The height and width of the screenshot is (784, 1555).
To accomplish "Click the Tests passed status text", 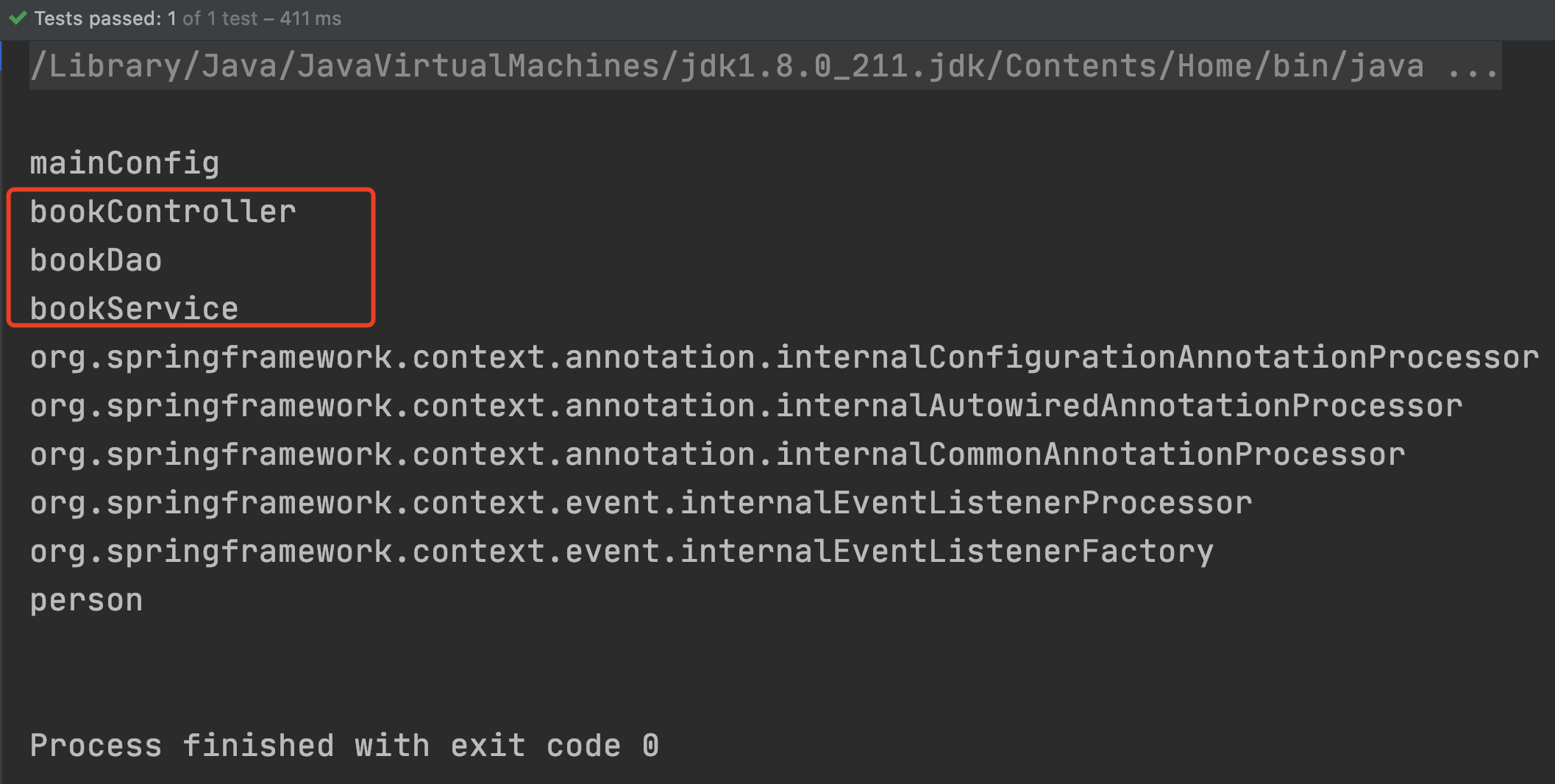I will tap(188, 18).
